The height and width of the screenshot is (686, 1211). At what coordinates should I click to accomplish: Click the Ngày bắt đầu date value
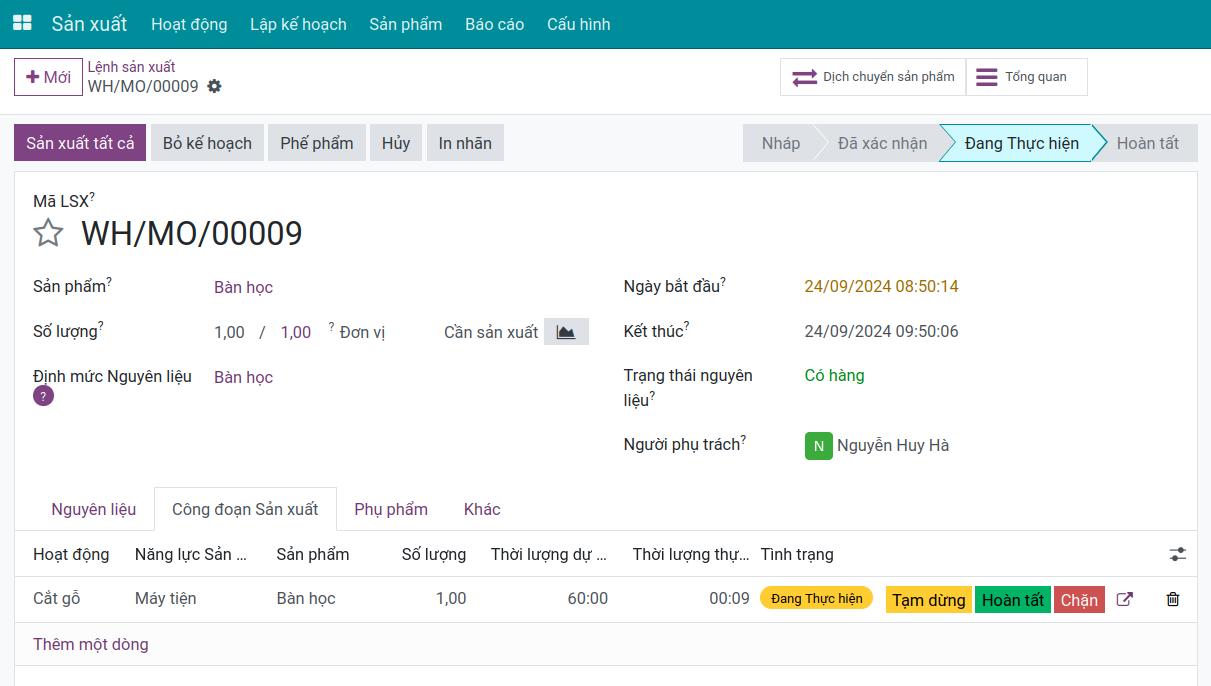[x=881, y=287]
